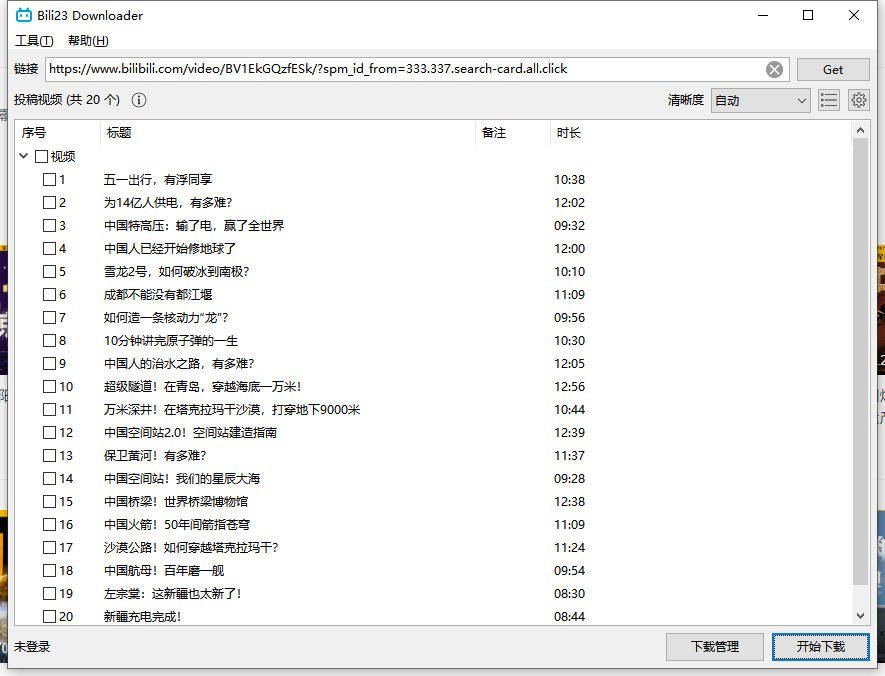Open the 帮助 menu
Screen dimensions: 885x676
88,41
